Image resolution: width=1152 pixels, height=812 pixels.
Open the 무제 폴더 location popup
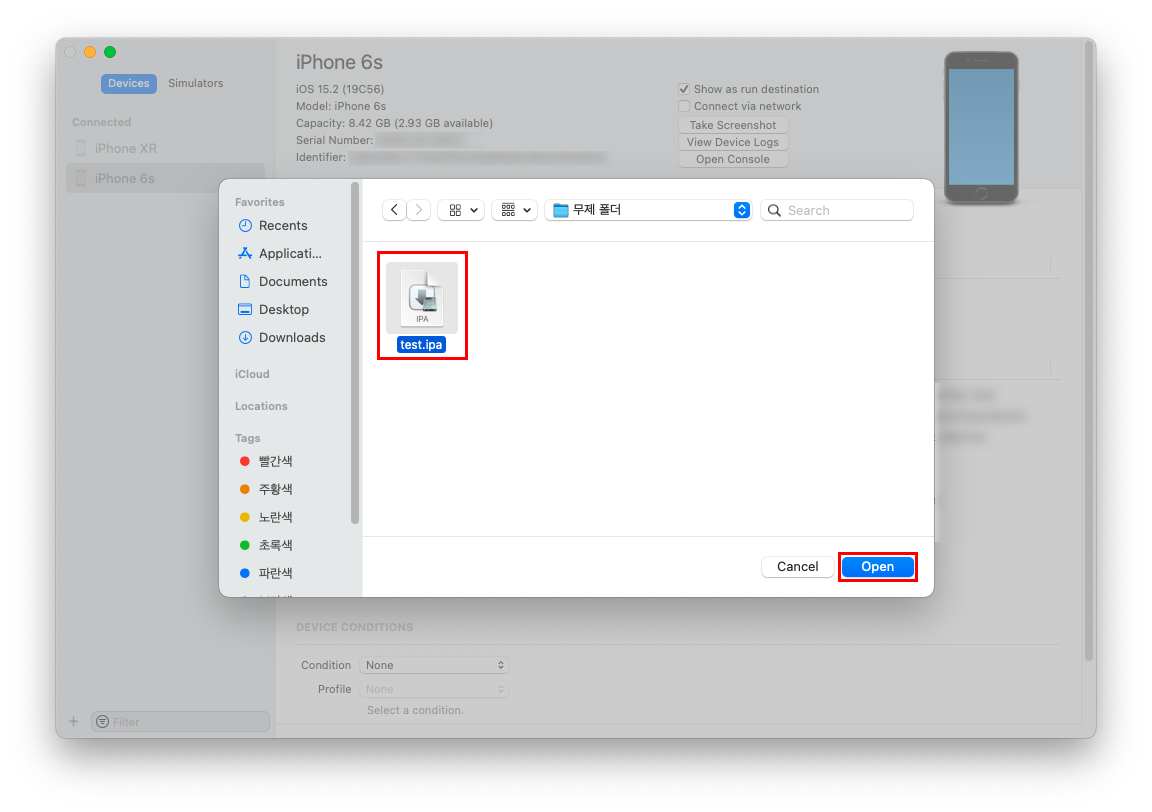648,210
